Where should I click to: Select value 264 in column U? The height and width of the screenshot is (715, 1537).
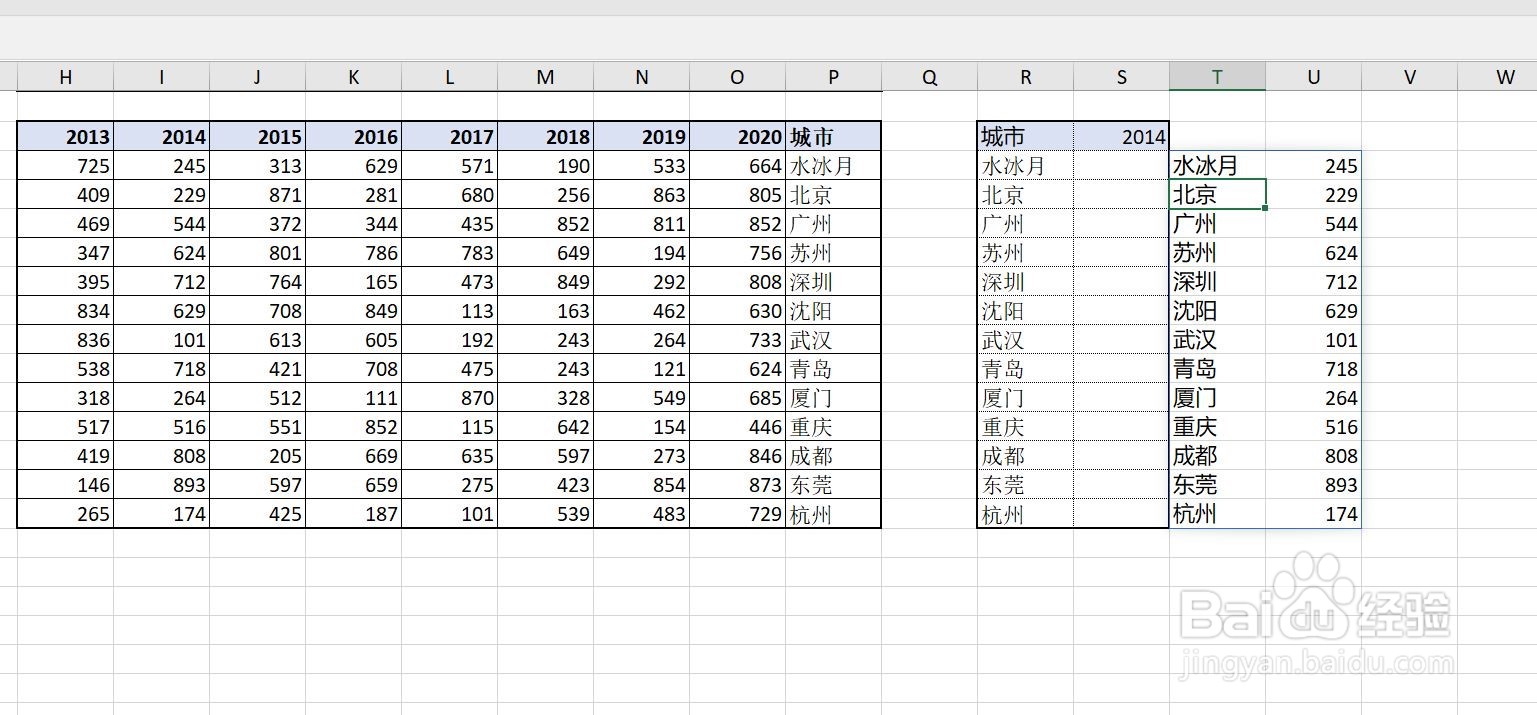point(1313,398)
